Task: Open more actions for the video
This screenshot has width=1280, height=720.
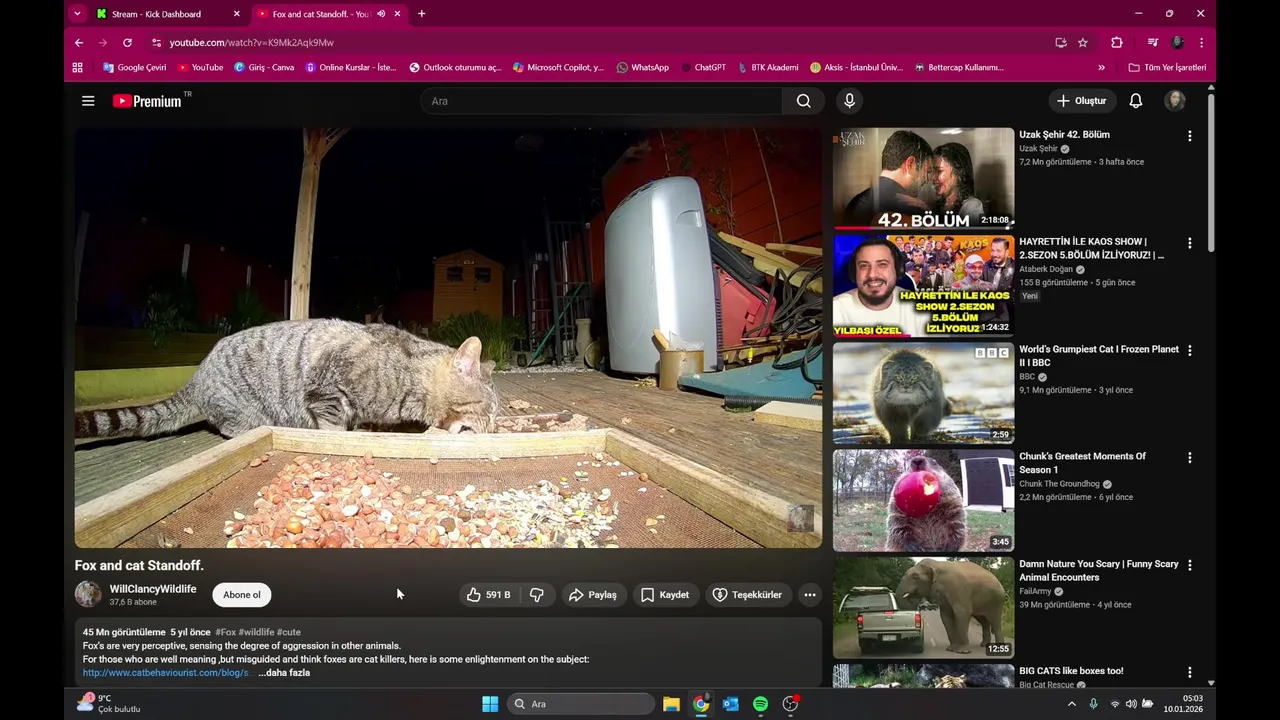Action: click(x=810, y=595)
